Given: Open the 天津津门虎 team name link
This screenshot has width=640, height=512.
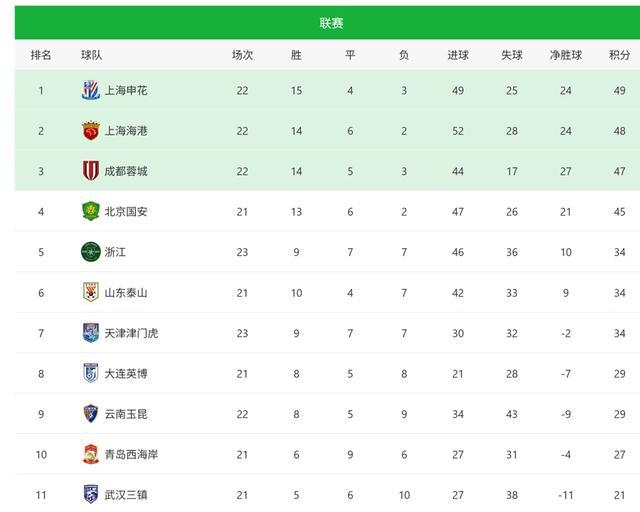Looking at the screenshot, I should [x=131, y=333].
